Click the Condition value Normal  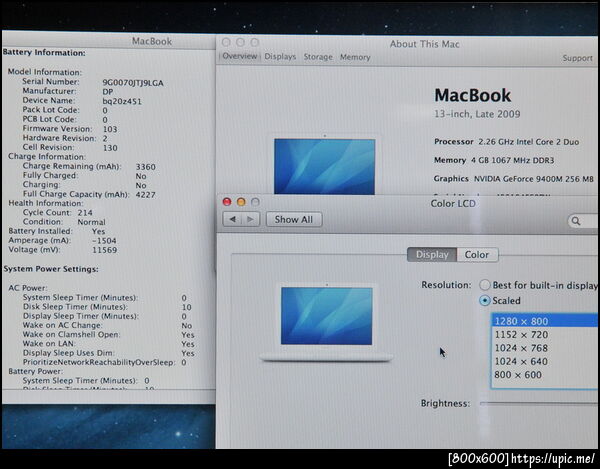[x=91, y=222]
